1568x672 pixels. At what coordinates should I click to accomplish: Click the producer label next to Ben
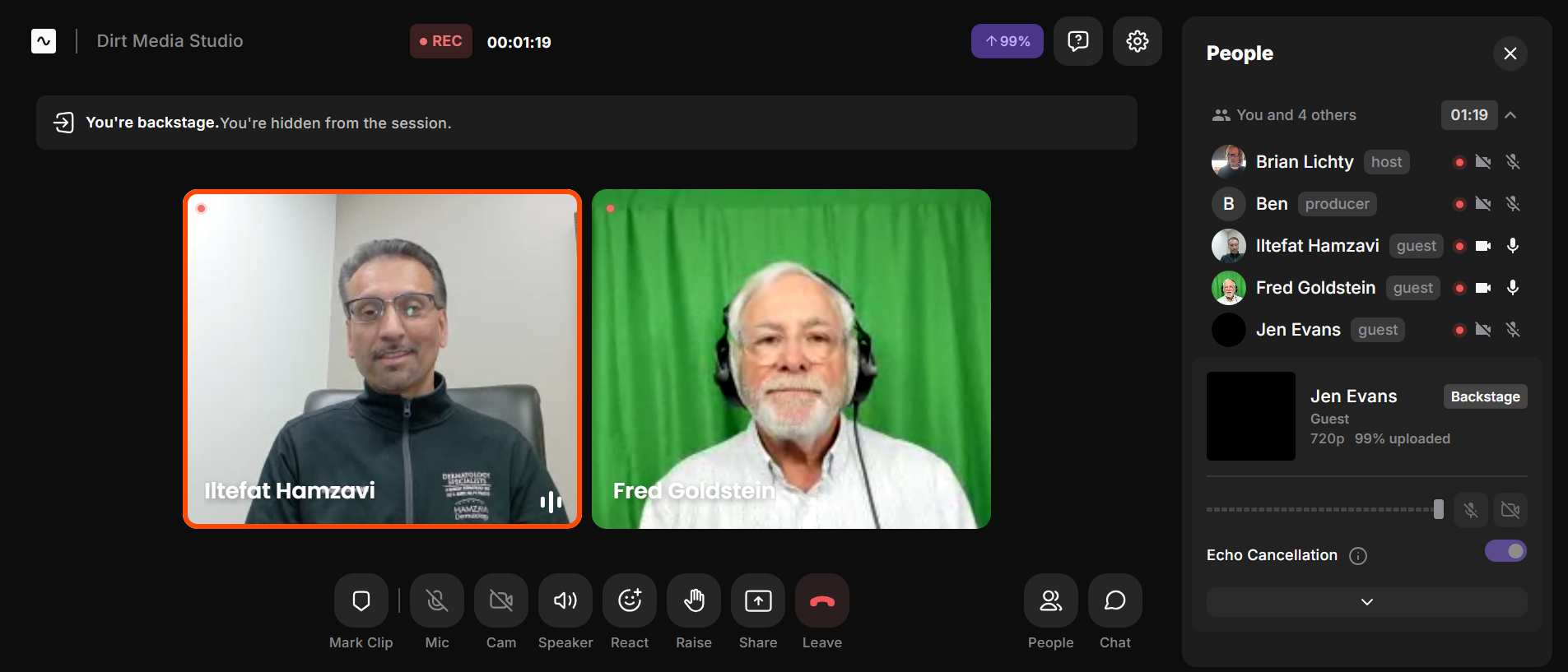click(x=1338, y=204)
